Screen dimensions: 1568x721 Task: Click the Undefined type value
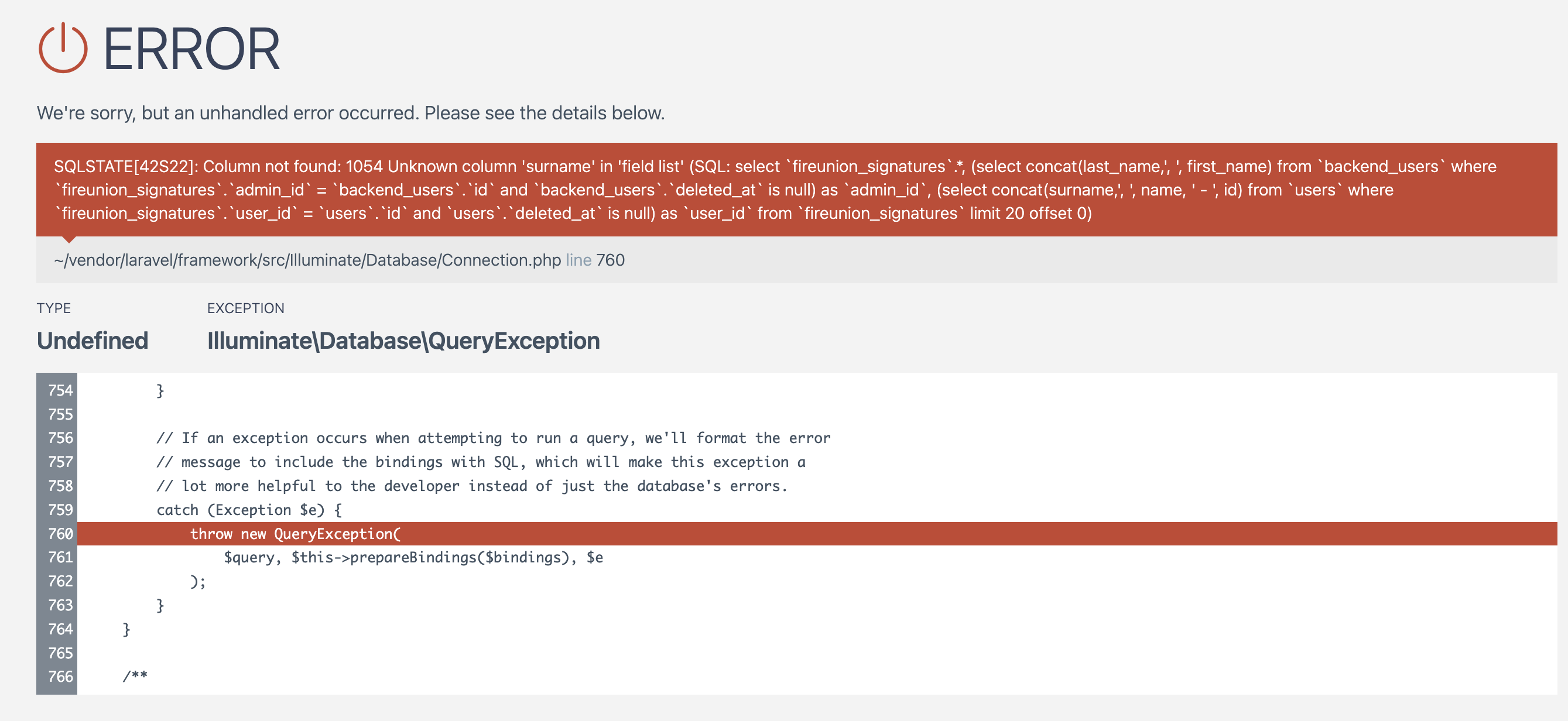point(93,341)
